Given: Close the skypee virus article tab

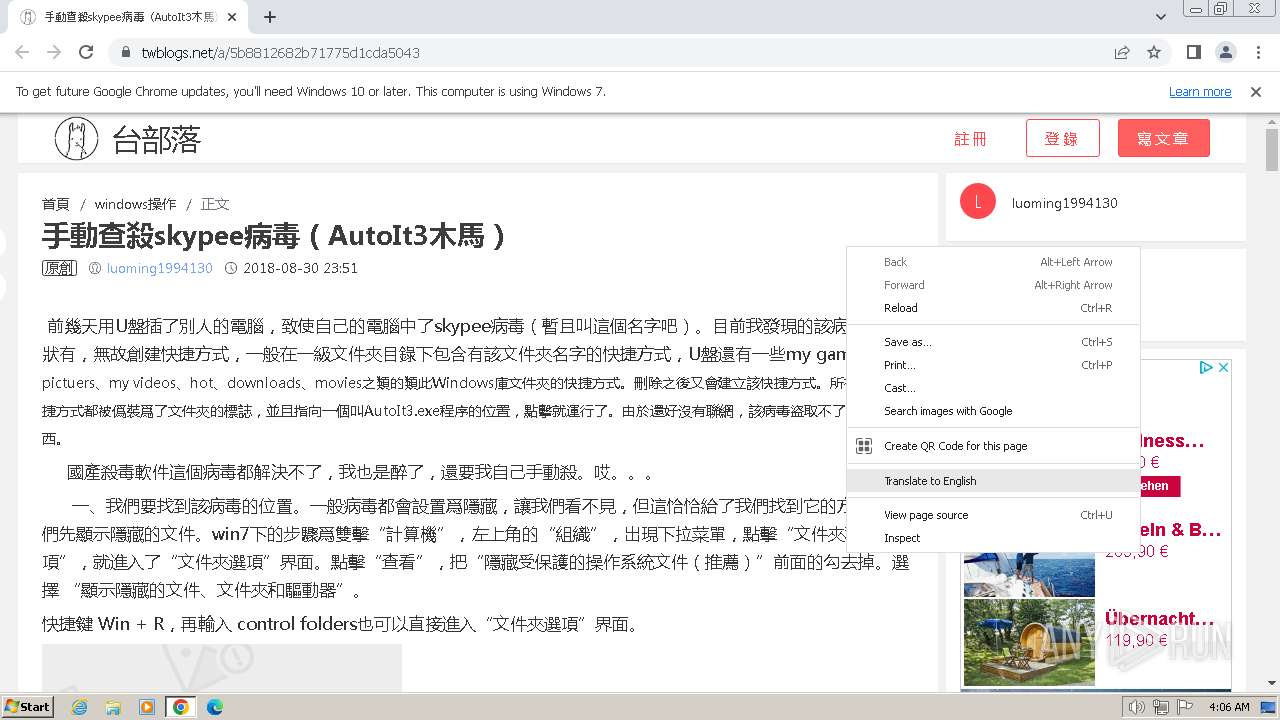Looking at the screenshot, I should coord(232,17).
